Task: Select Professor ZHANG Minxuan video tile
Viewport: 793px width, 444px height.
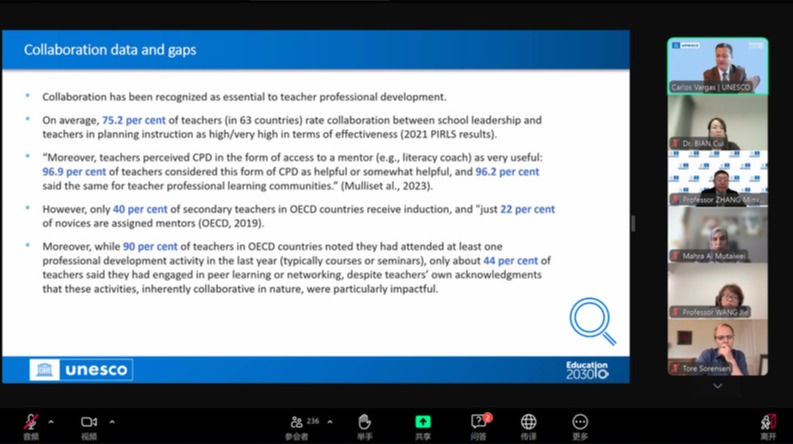Action: click(x=718, y=179)
